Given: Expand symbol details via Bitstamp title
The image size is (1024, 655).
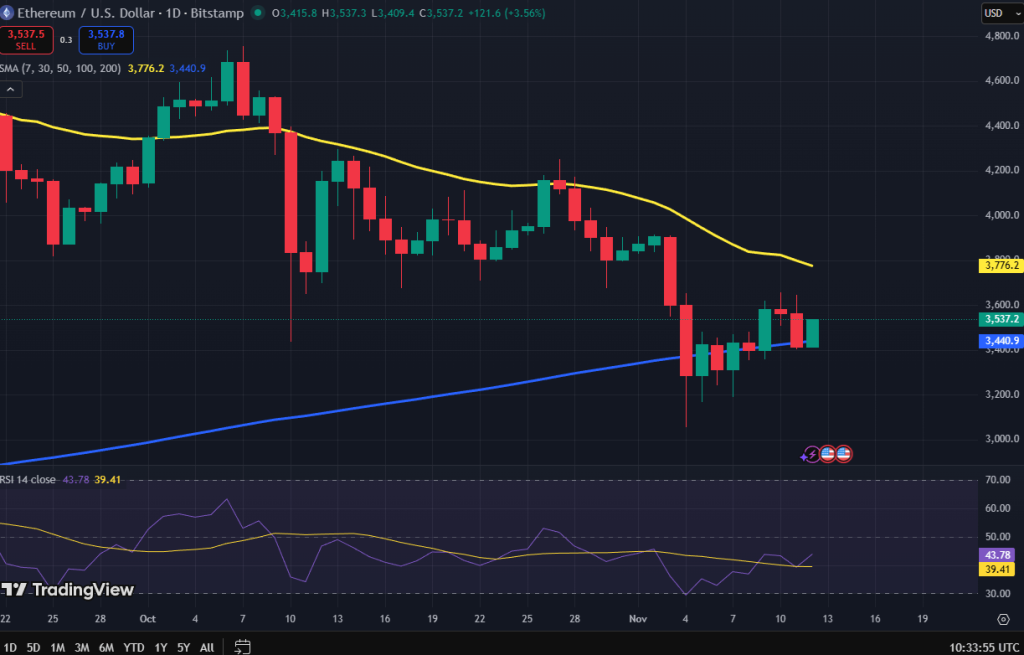Looking at the screenshot, I should (x=217, y=13).
